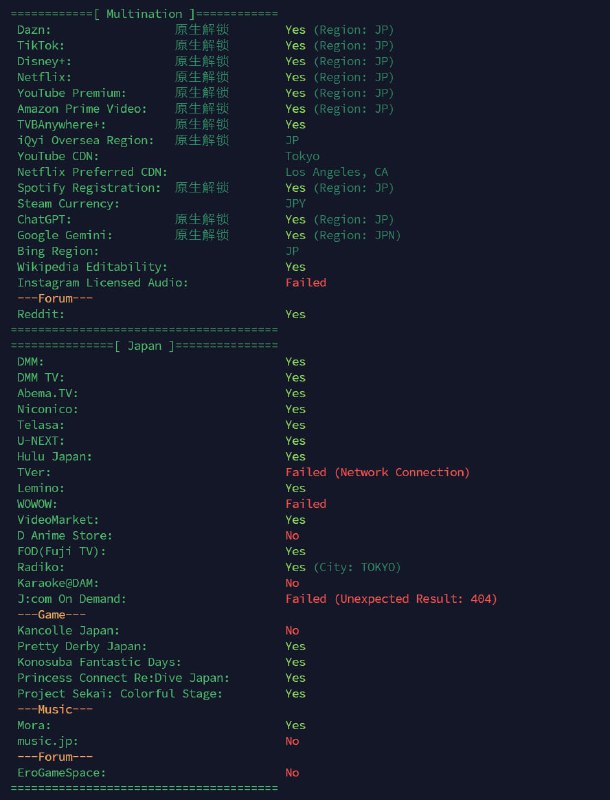Select the TVer 'Failed (Network Connection)' message
The width and height of the screenshot is (610, 800).
pyautogui.click(x=377, y=472)
